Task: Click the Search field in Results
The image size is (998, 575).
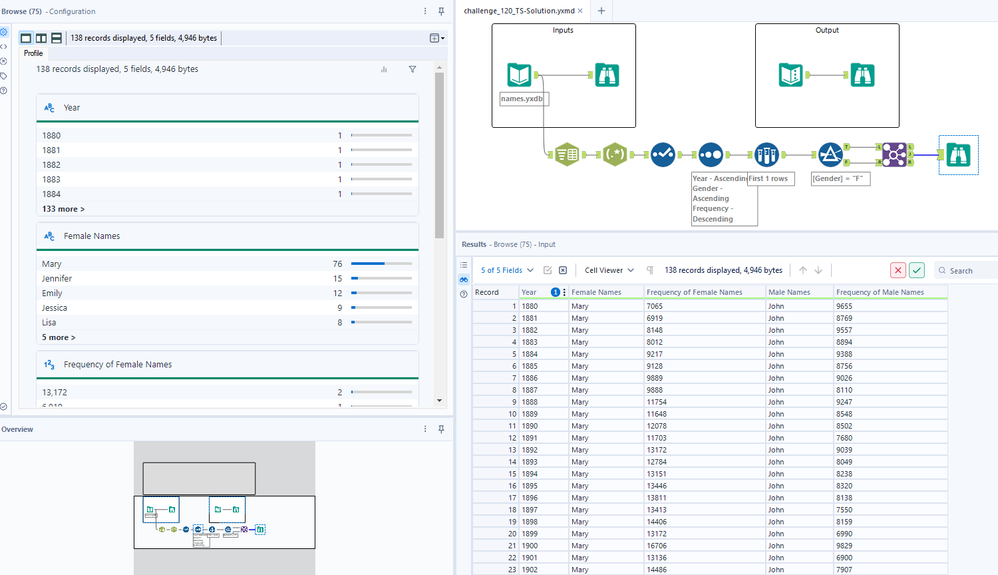Action: tap(972, 270)
